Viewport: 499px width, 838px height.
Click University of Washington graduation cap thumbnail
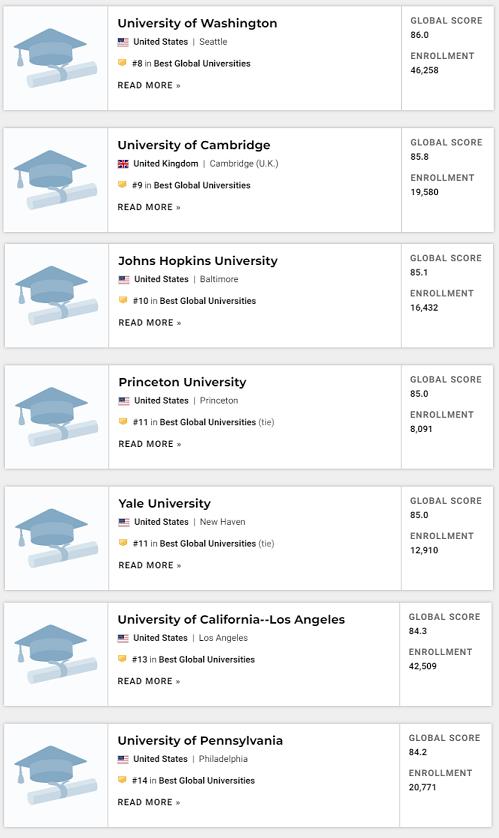[x=56, y=58]
